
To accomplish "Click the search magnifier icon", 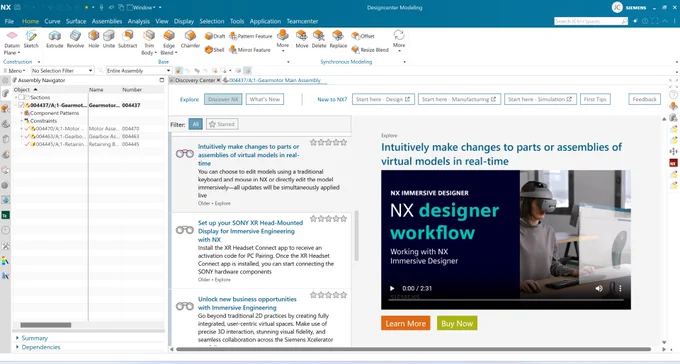I will 624,21.
